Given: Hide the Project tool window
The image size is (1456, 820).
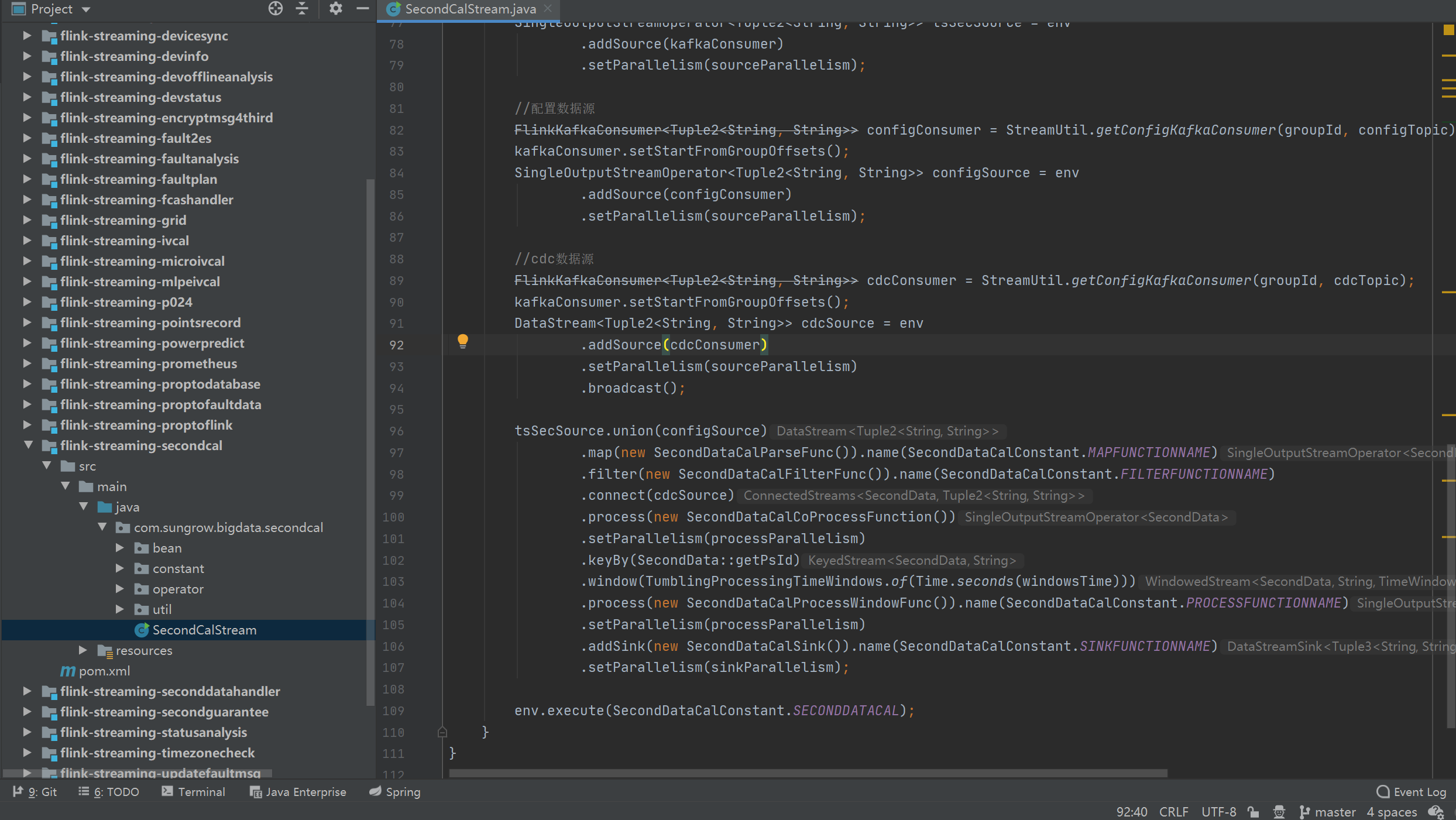Looking at the screenshot, I should click(363, 9).
